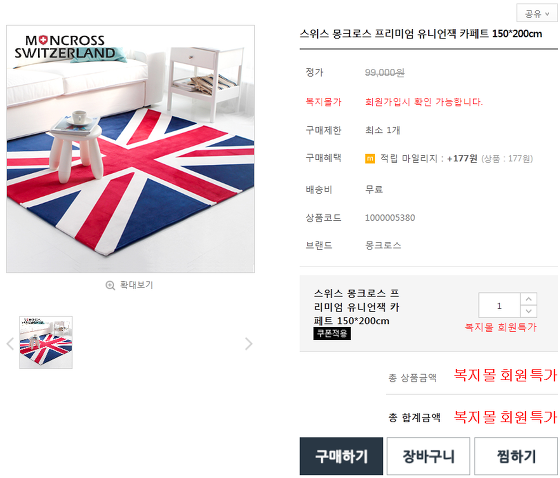Click the Moncross Switzerland logo
Screen dimensions: 560x478
tap(65, 47)
